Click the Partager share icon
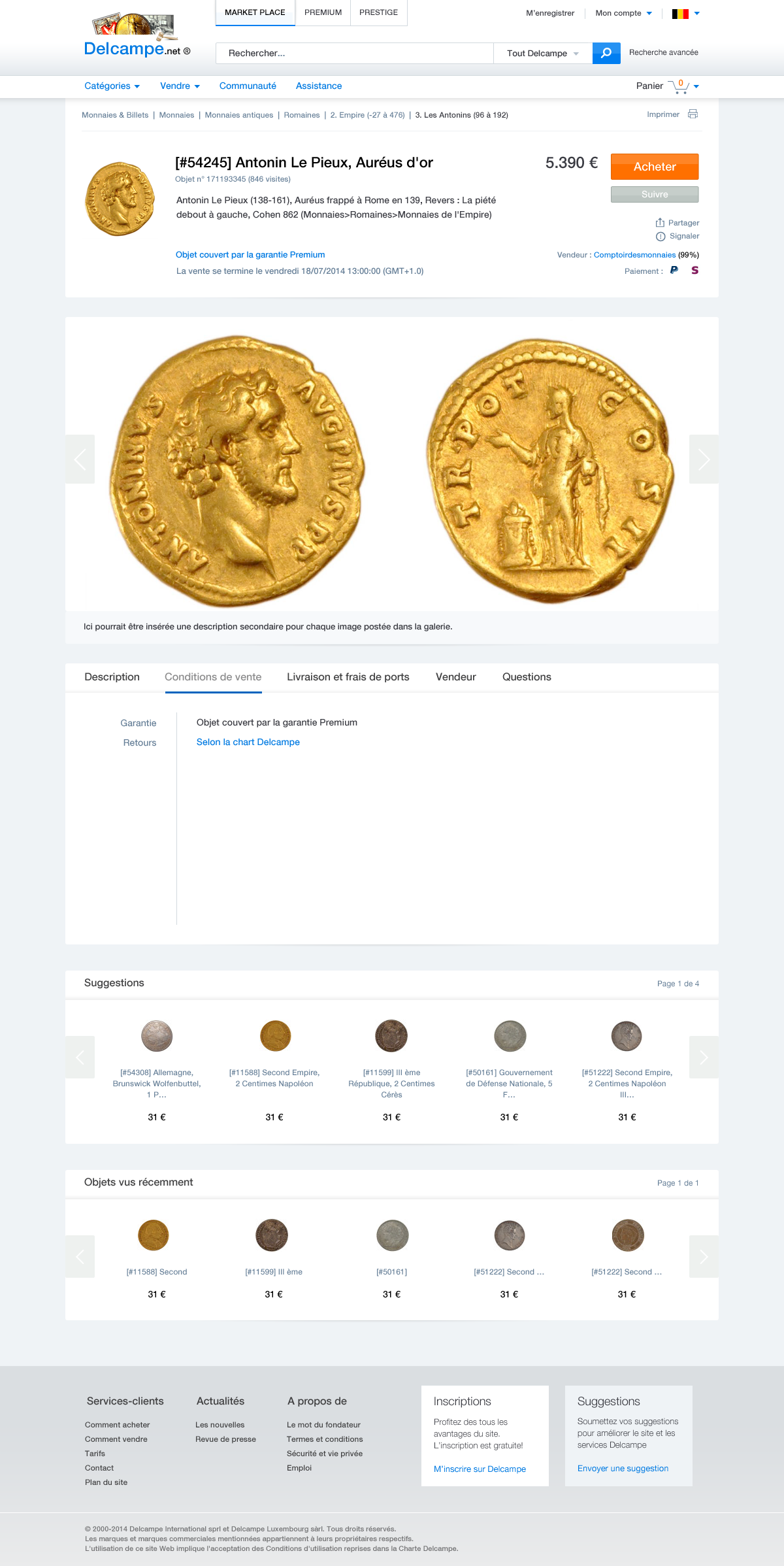The width and height of the screenshot is (784, 1566). click(x=660, y=223)
